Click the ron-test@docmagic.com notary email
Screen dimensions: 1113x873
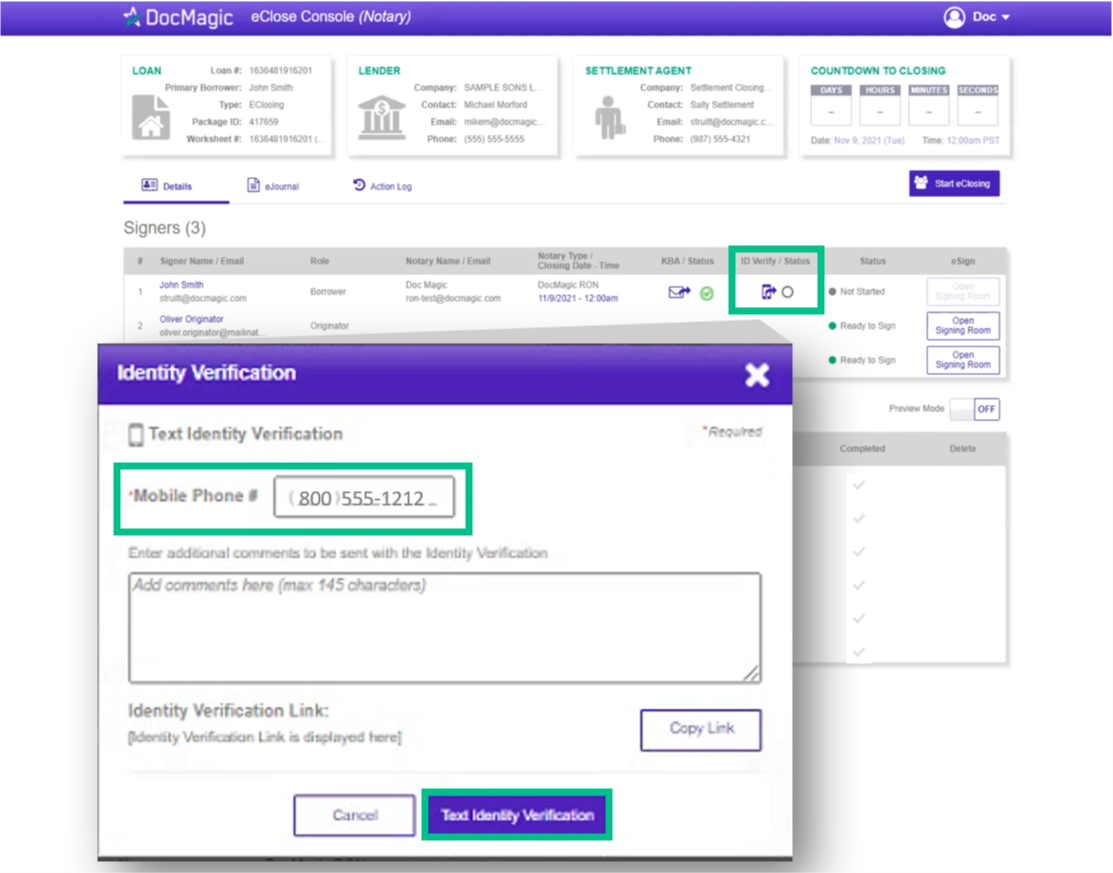(x=453, y=298)
